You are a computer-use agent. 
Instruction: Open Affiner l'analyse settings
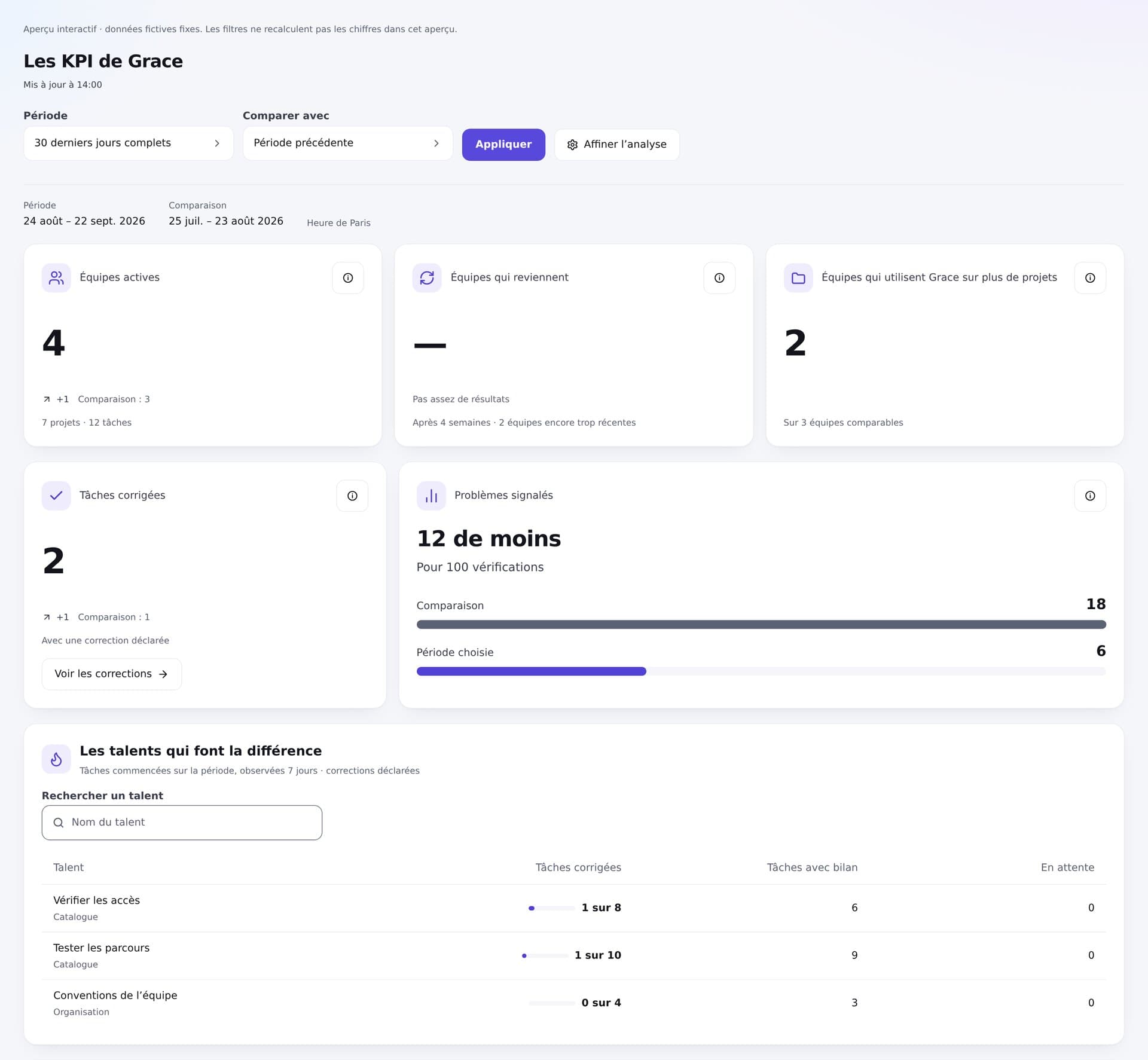tap(617, 145)
